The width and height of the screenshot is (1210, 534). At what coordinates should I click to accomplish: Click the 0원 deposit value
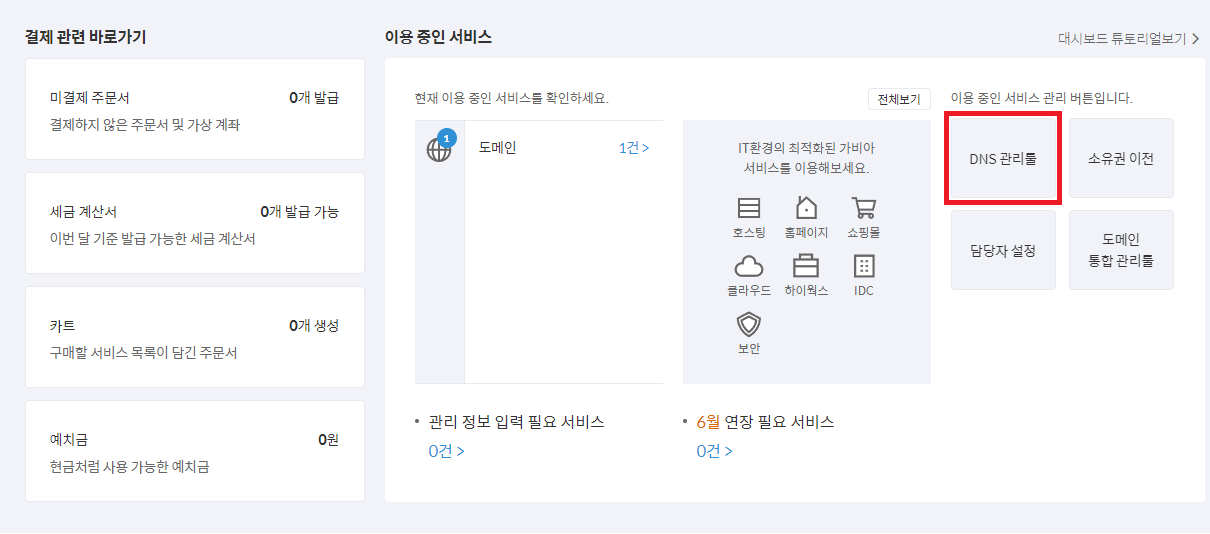coord(329,440)
